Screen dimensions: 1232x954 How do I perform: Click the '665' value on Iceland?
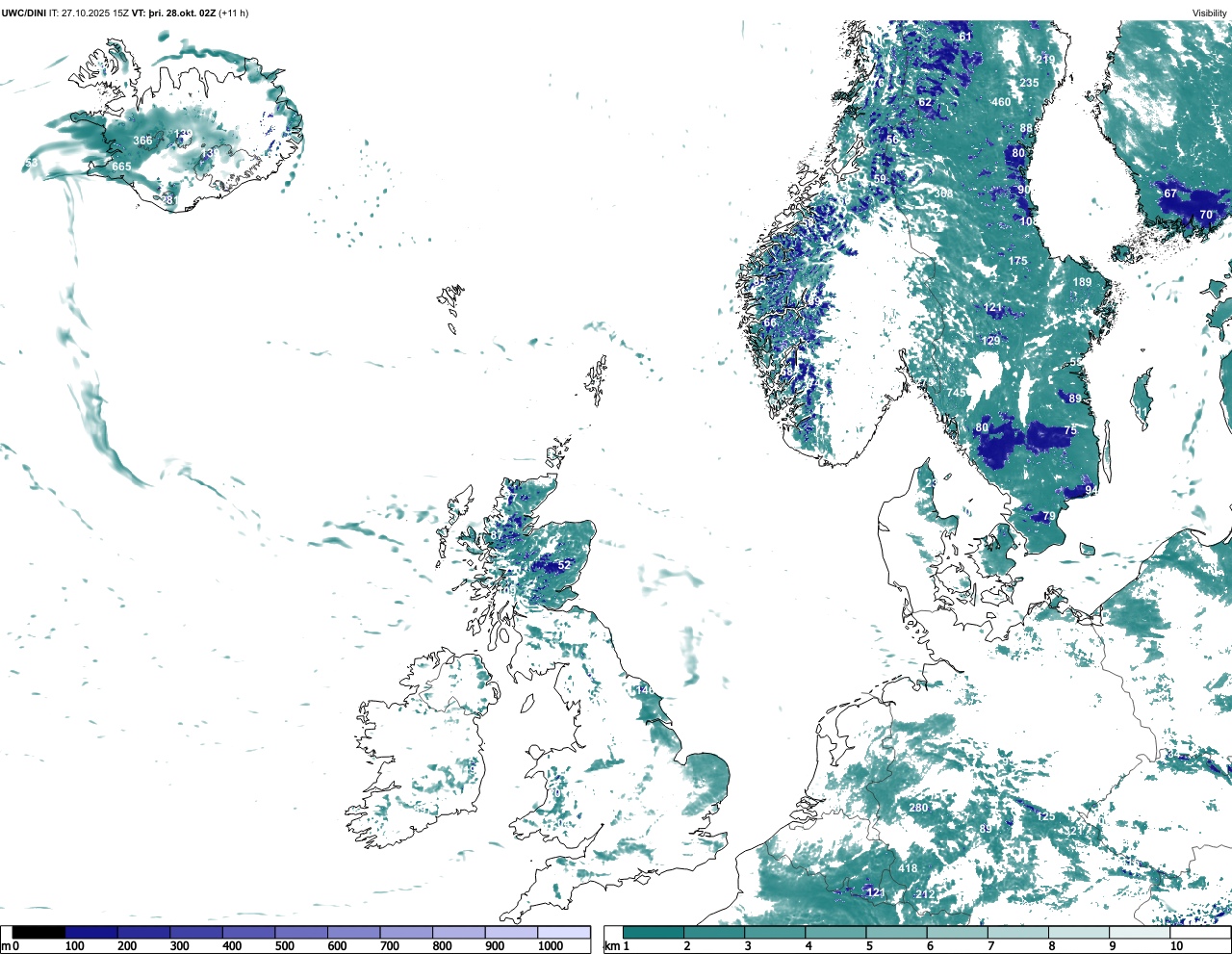click(121, 167)
